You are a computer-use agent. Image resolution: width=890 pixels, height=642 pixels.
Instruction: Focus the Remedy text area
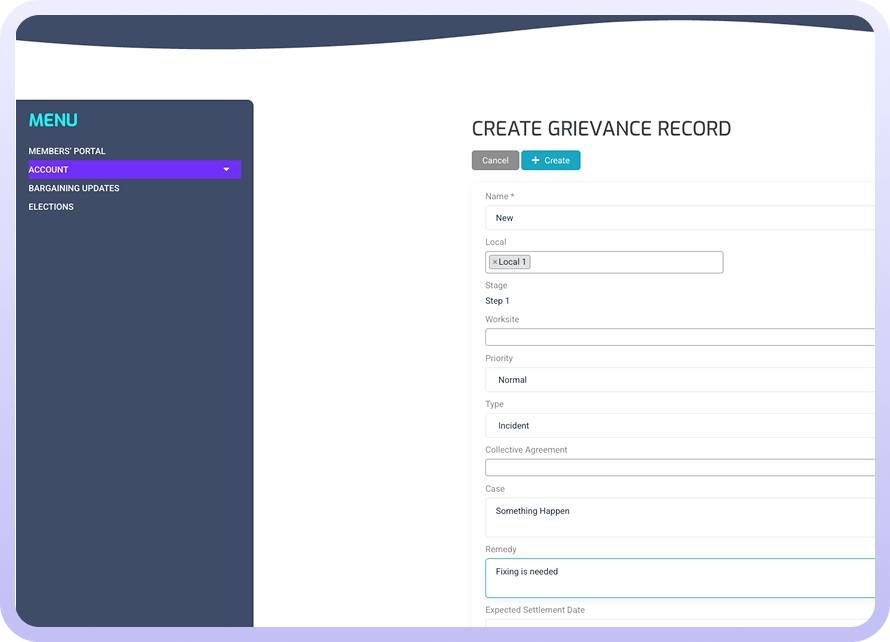(x=680, y=578)
